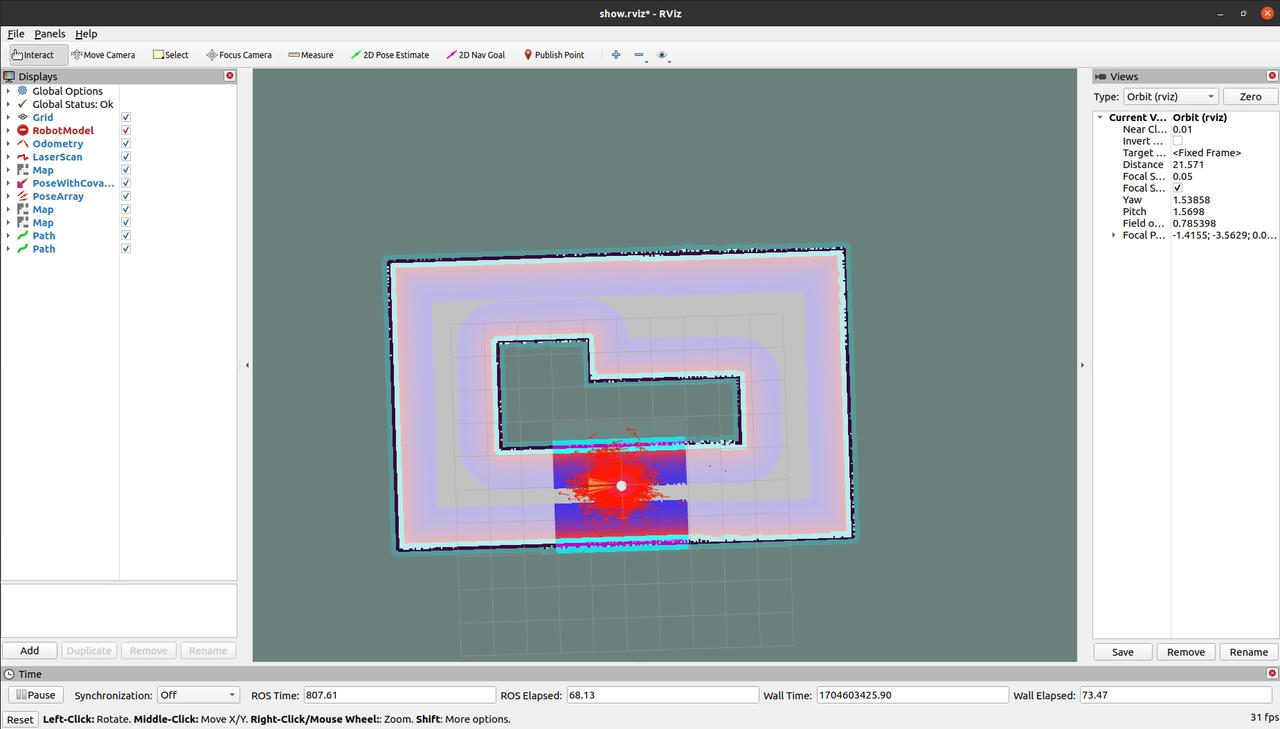Select the Odometry display icon
1280x729 pixels.
coord(23,144)
